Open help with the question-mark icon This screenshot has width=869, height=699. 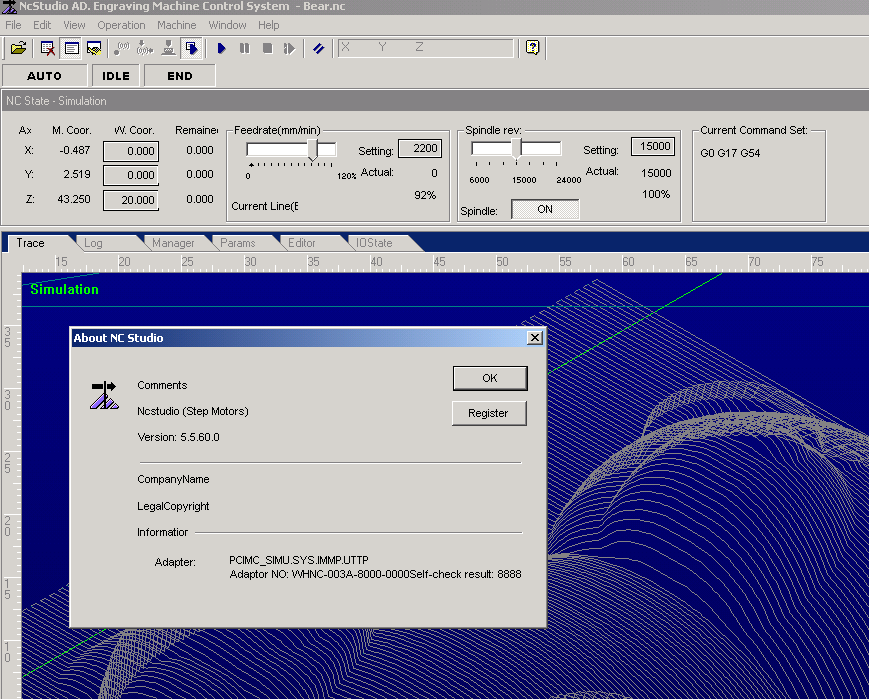click(x=533, y=48)
